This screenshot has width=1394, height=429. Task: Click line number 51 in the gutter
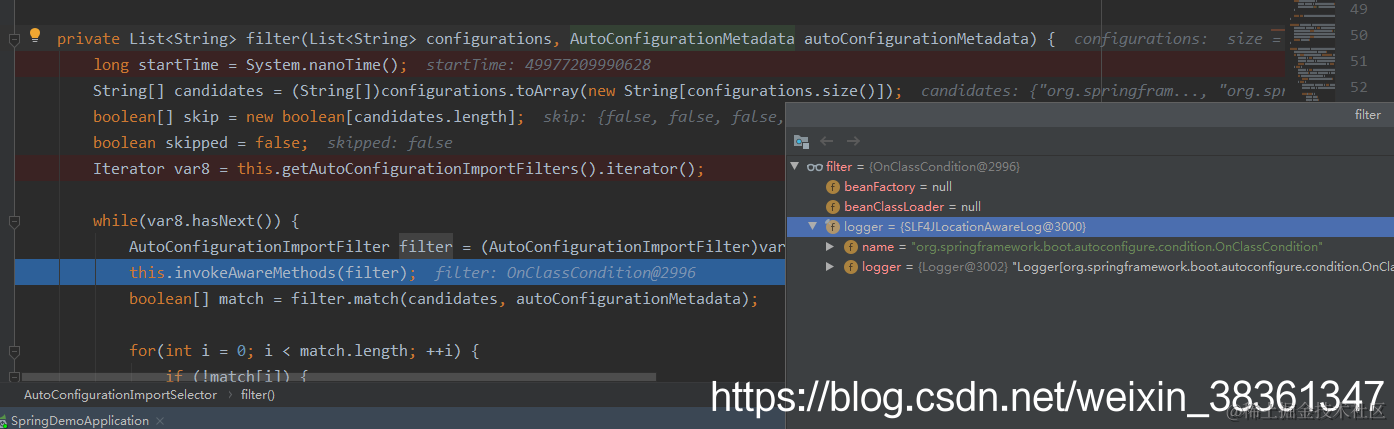click(1358, 61)
